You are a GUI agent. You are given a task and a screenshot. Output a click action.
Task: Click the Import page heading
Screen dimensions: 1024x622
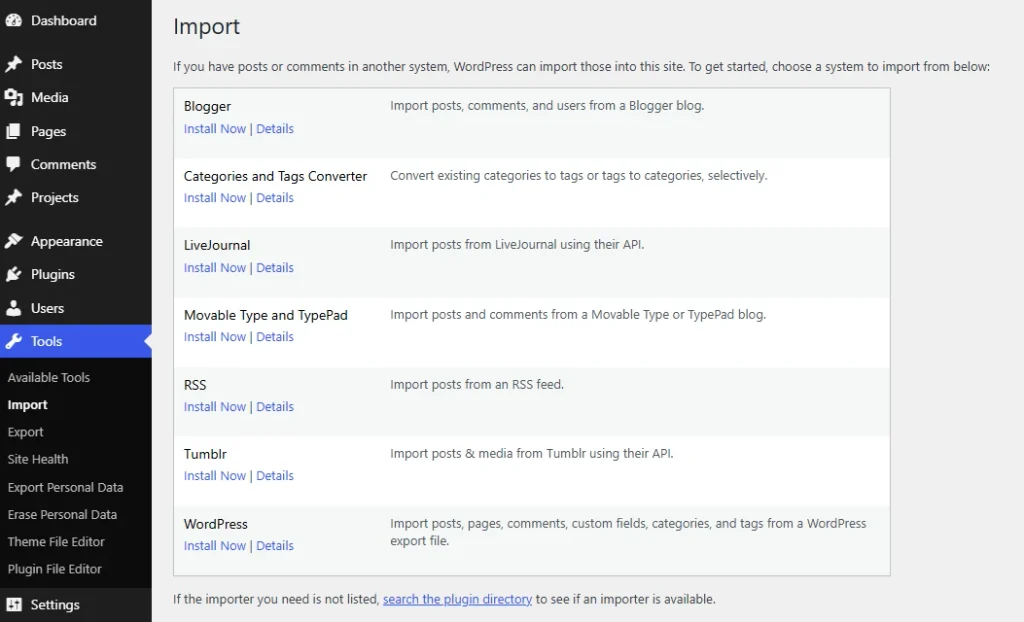click(206, 27)
